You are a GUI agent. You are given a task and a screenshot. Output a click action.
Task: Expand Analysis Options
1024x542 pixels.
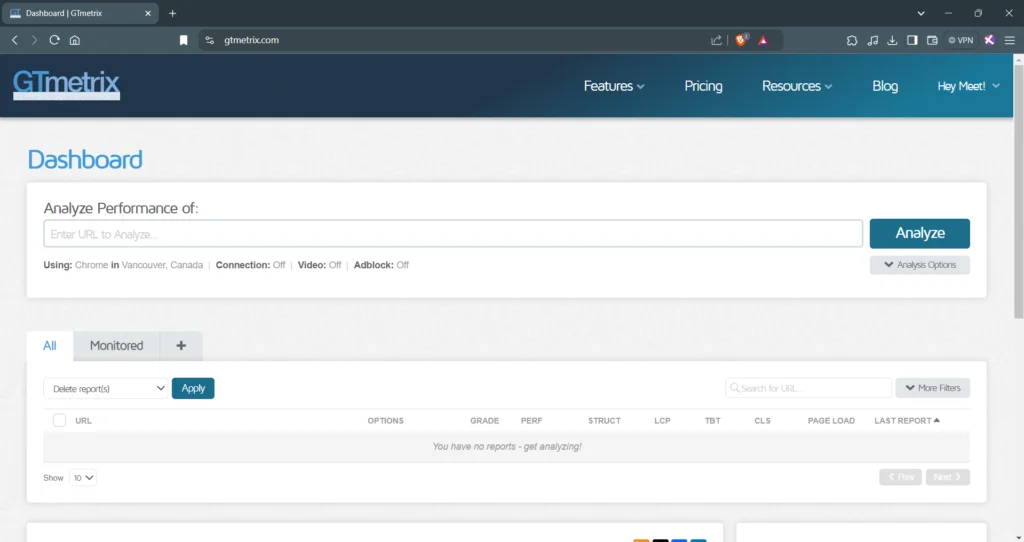[x=920, y=264]
